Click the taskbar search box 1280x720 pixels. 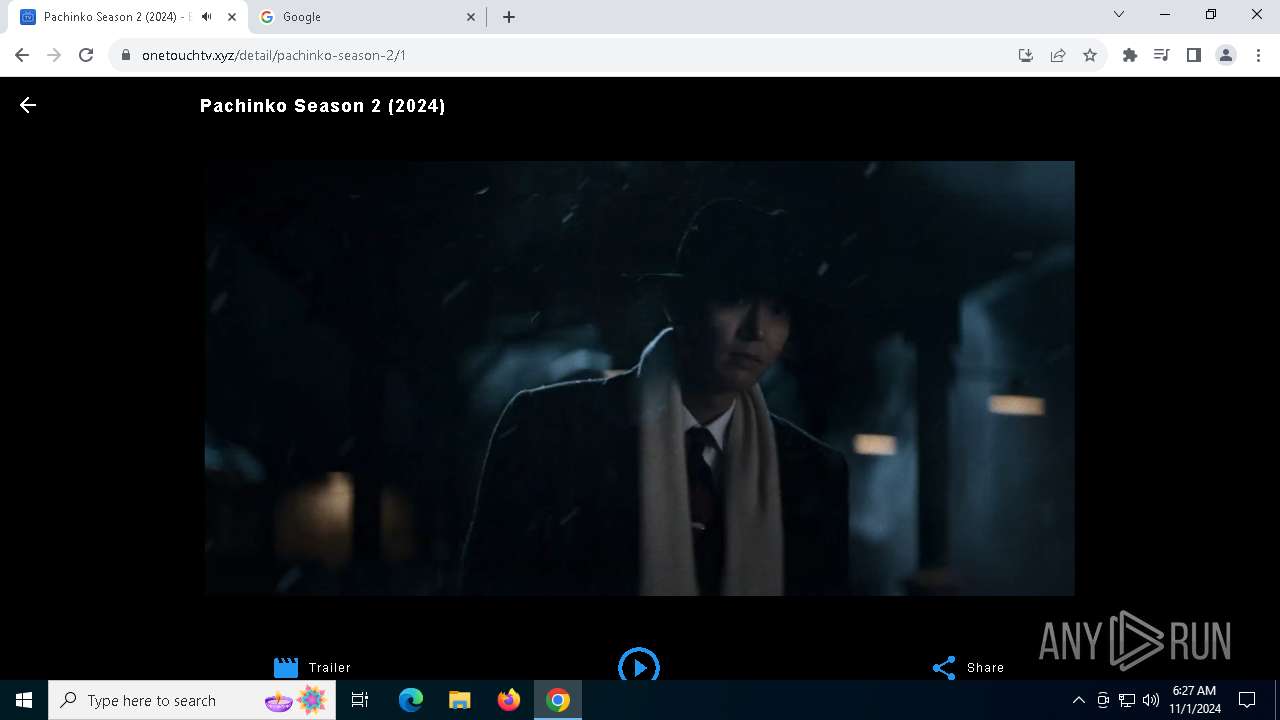point(193,700)
